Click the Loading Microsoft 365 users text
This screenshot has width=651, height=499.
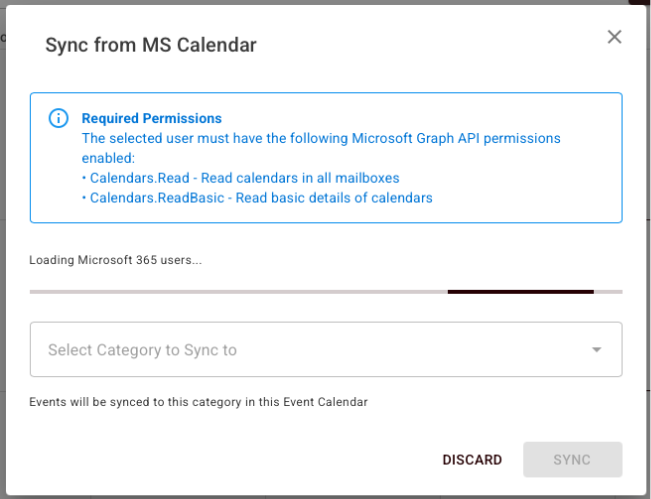point(116,260)
